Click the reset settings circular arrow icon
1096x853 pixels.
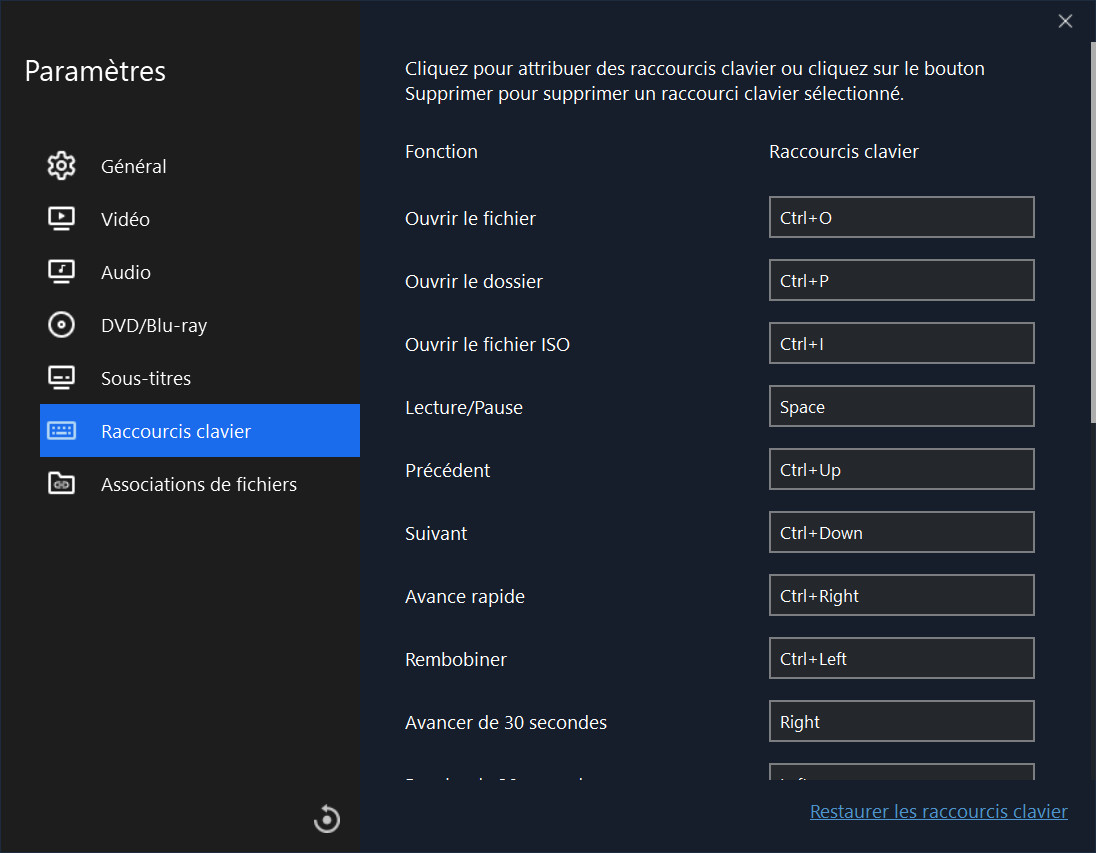click(327, 820)
